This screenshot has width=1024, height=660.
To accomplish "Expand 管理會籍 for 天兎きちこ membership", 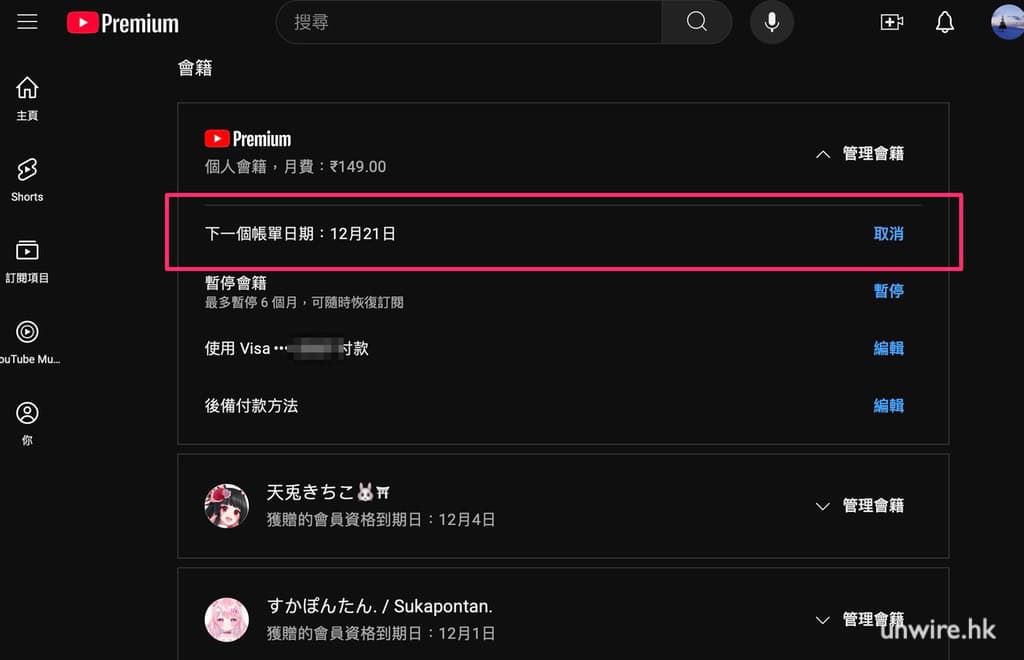I will (859, 506).
